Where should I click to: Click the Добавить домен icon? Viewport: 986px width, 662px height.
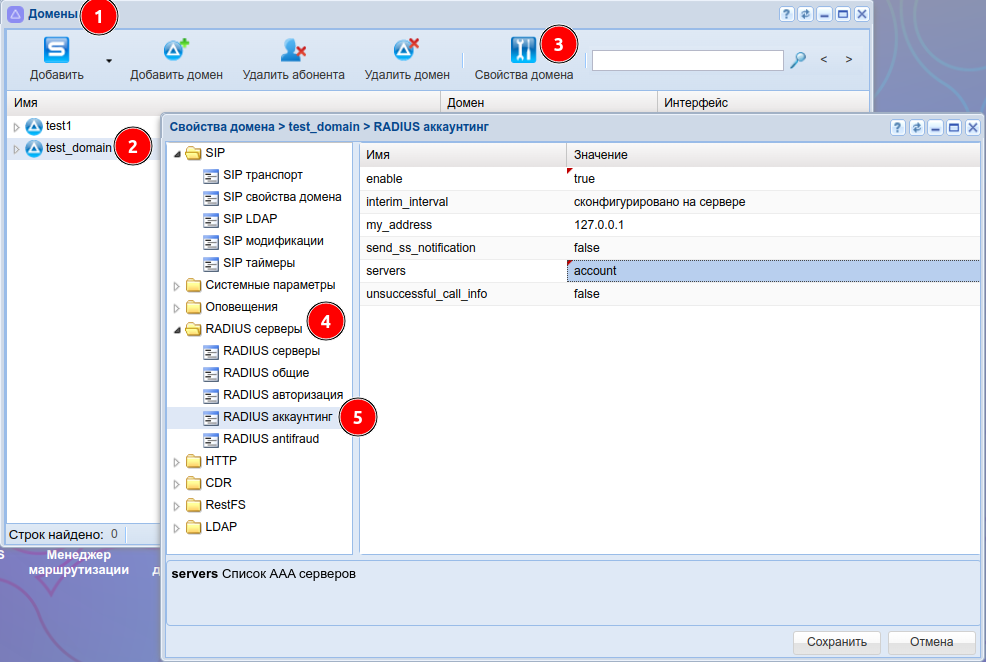click(x=176, y=51)
